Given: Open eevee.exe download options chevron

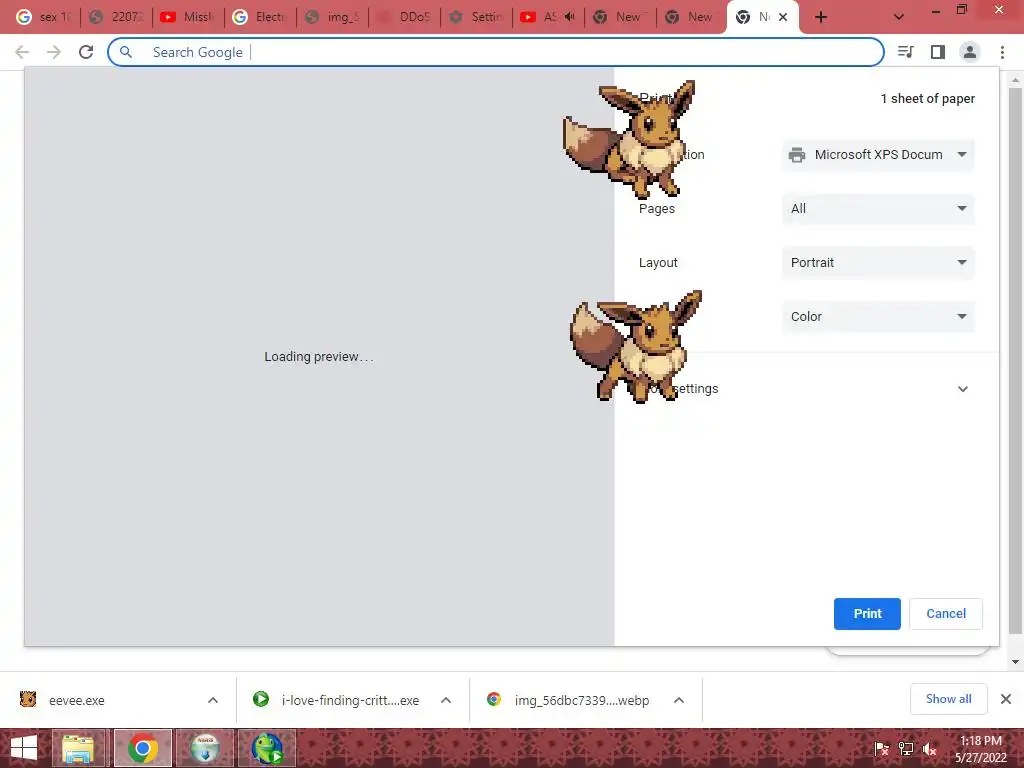Looking at the screenshot, I should coord(213,700).
